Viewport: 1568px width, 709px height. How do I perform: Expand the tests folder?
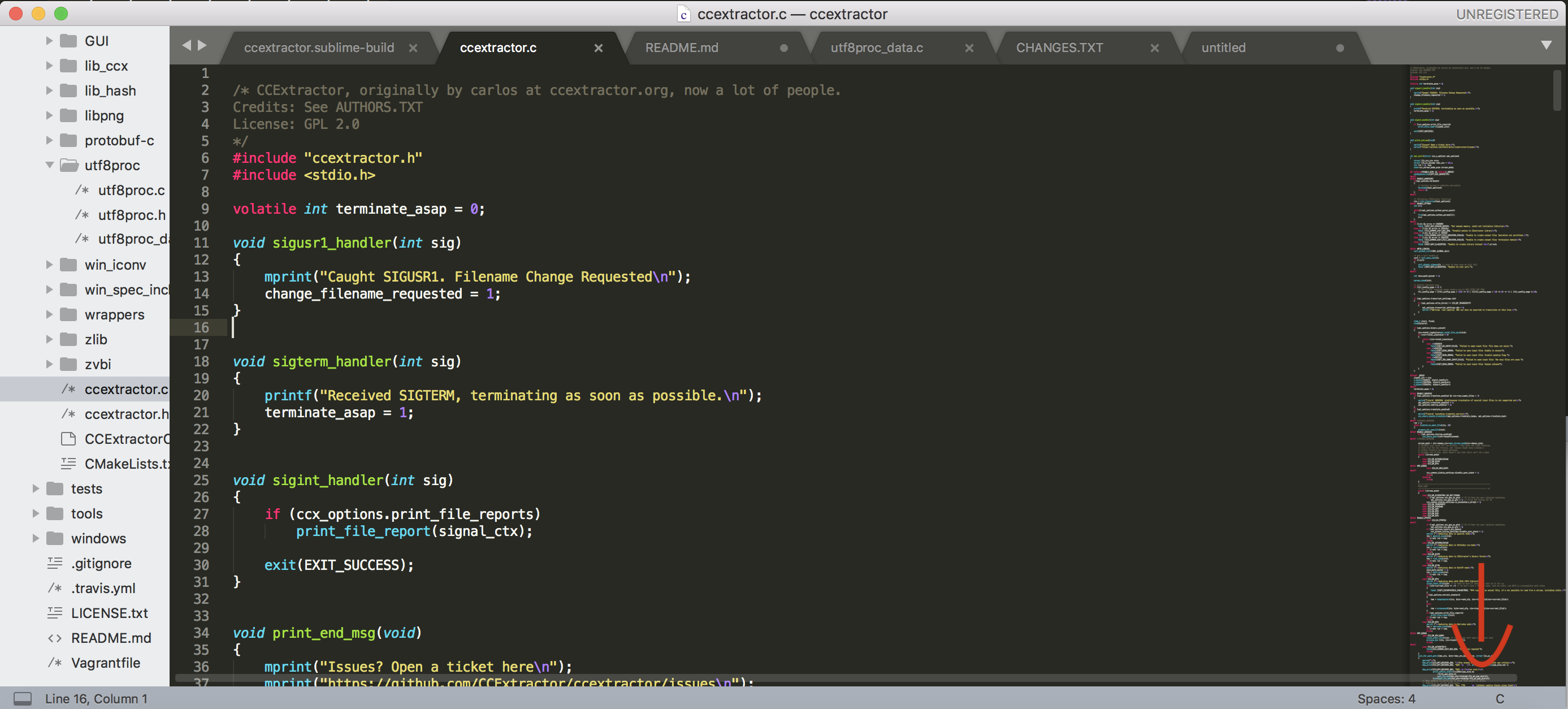click(x=35, y=488)
